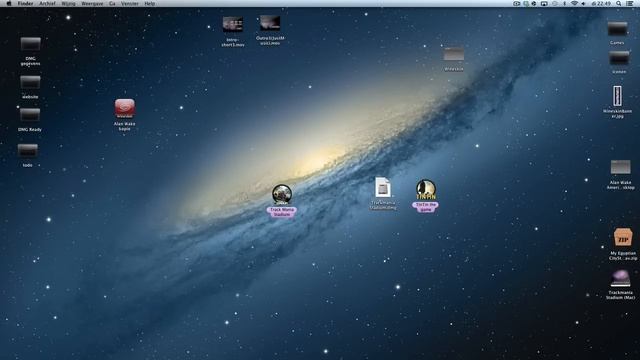The image size is (640, 360).
Task: Click the Bluetooth menu bar icon
Action: click(x=564, y=3)
